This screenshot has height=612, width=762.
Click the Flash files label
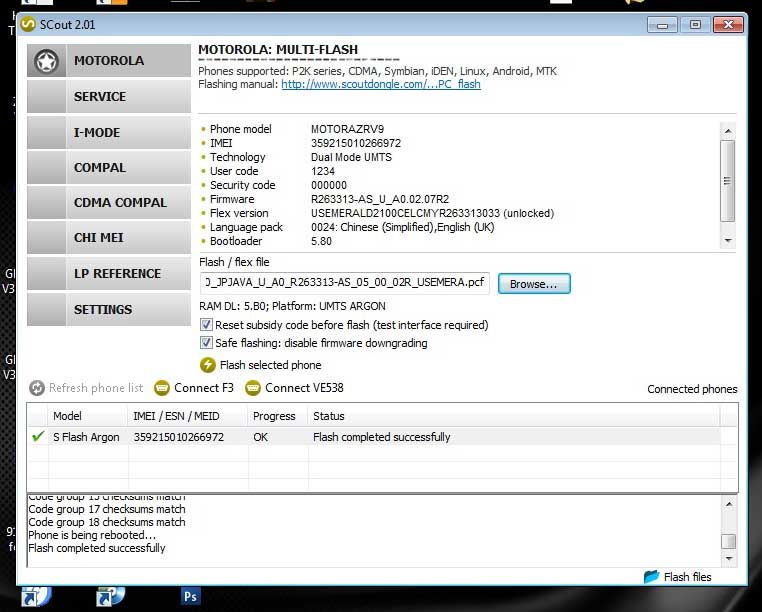pos(687,577)
